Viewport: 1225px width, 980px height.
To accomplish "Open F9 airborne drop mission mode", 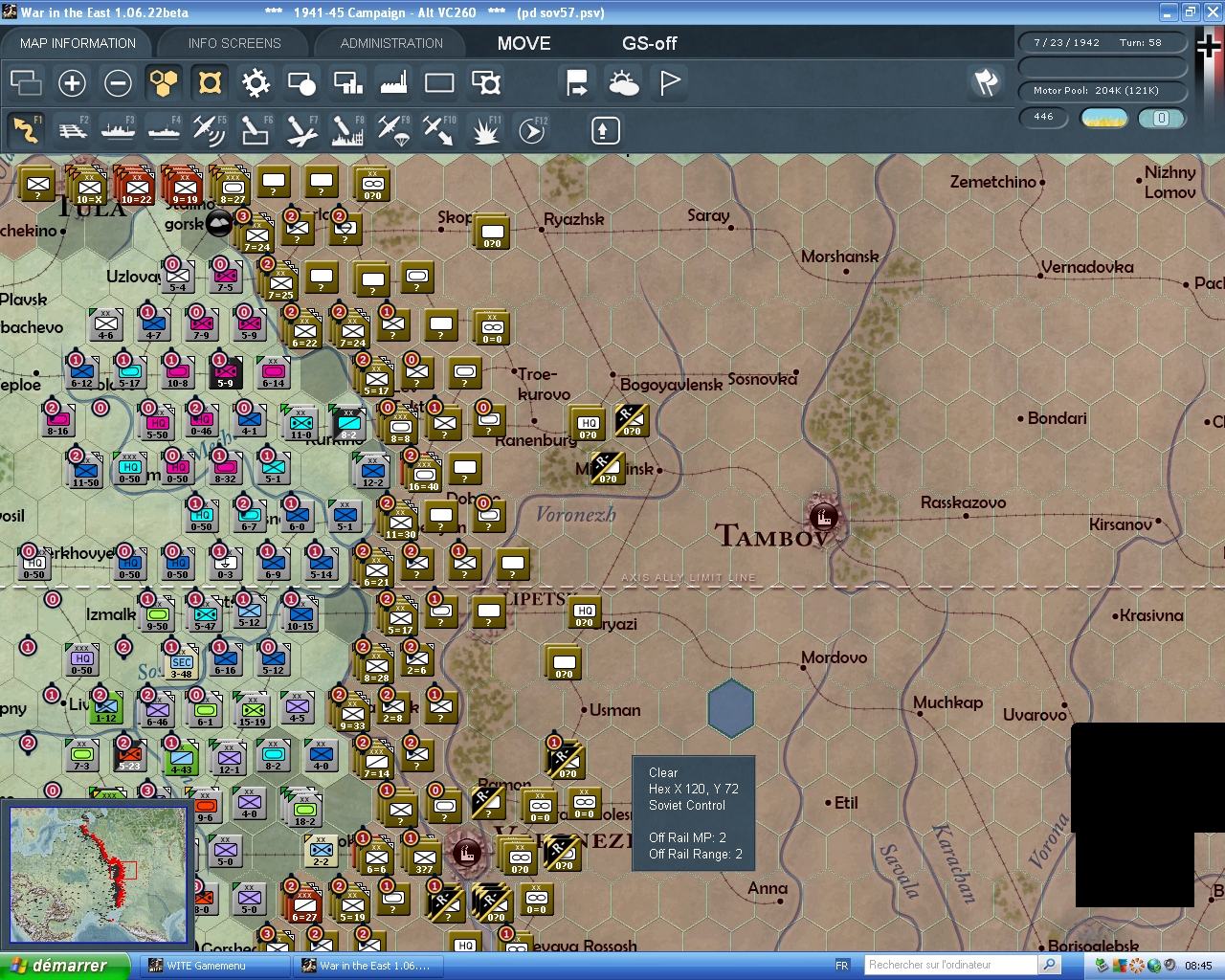I will 392,130.
